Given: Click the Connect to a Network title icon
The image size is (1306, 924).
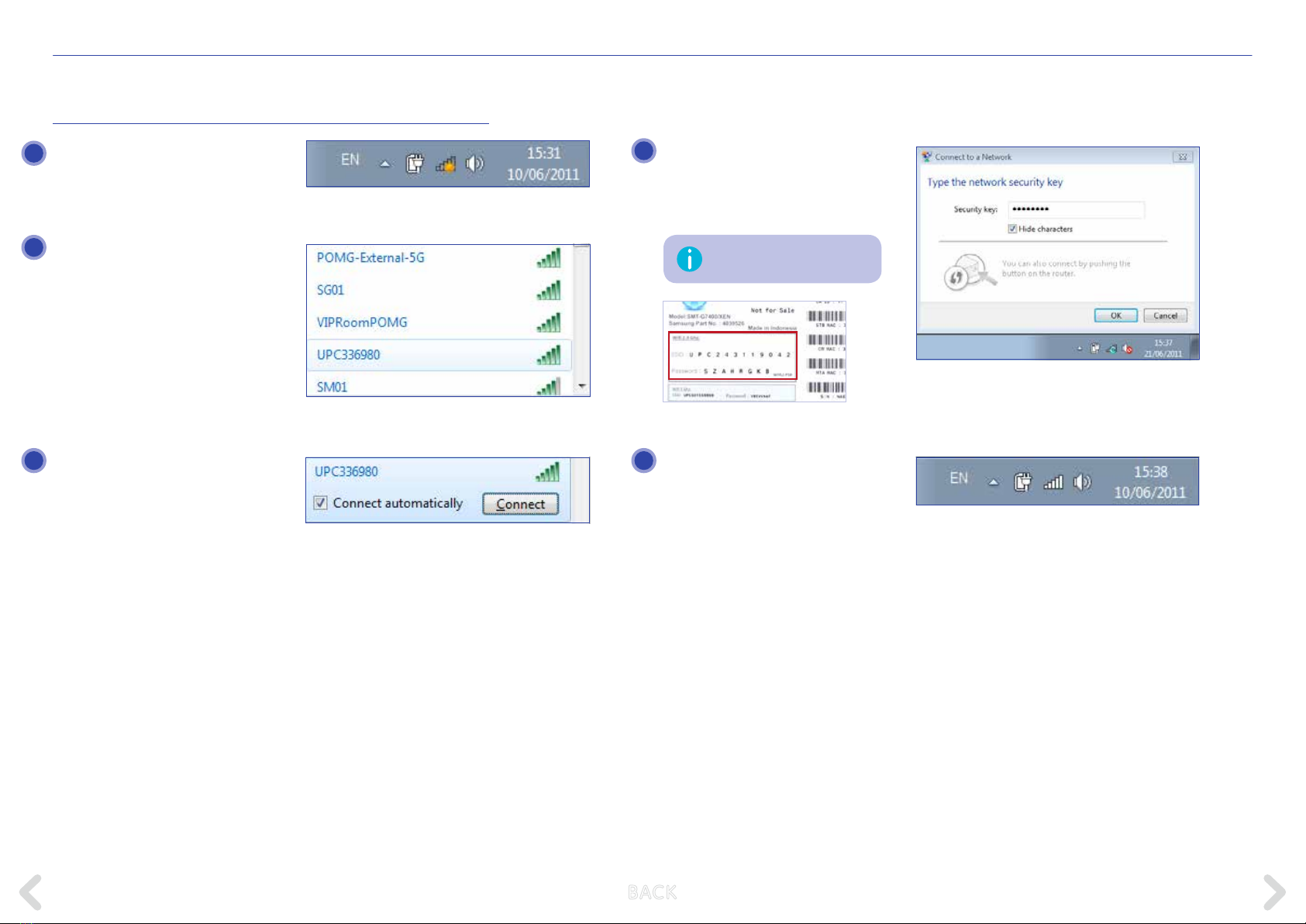Looking at the screenshot, I should tap(926, 157).
